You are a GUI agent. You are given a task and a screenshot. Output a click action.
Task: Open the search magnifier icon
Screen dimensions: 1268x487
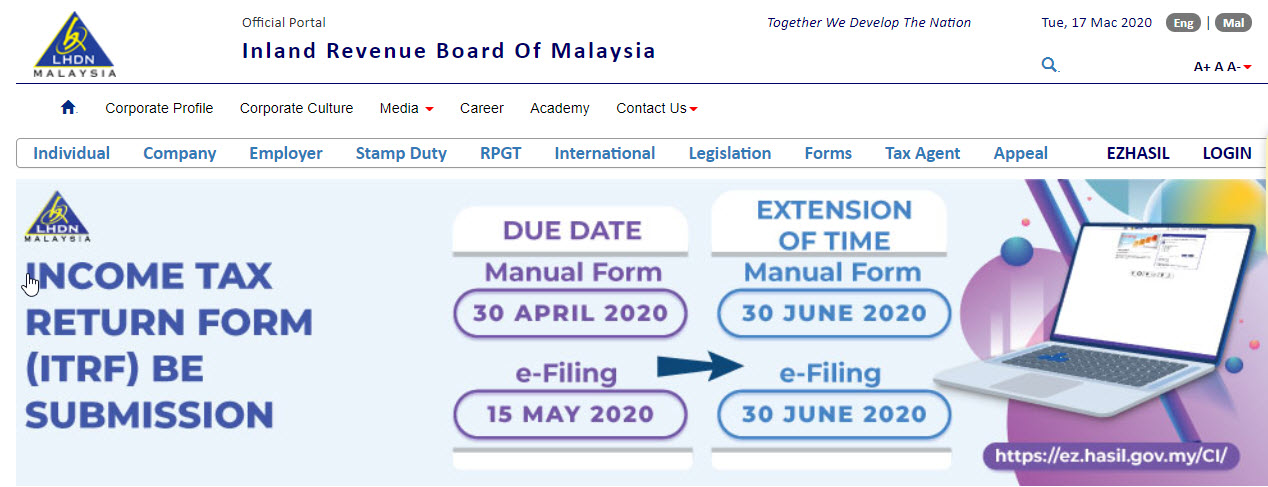[x=1049, y=65]
